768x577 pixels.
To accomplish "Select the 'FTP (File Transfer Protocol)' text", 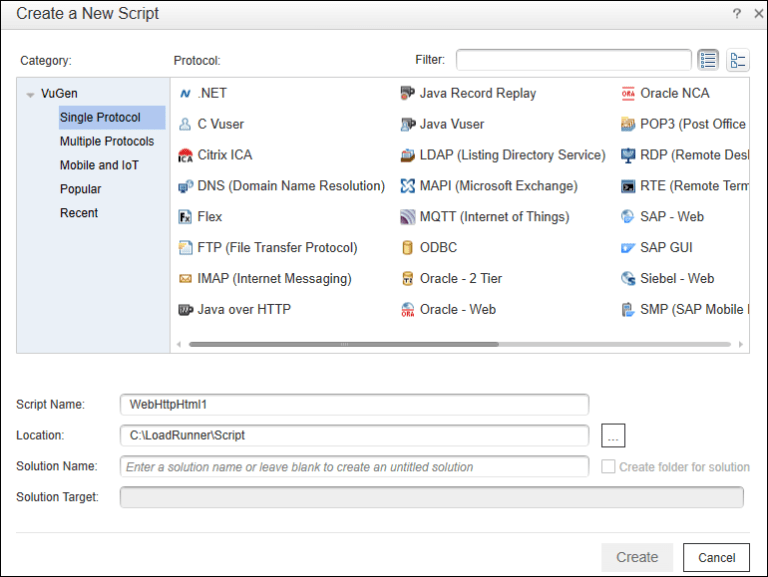I will tap(277, 248).
